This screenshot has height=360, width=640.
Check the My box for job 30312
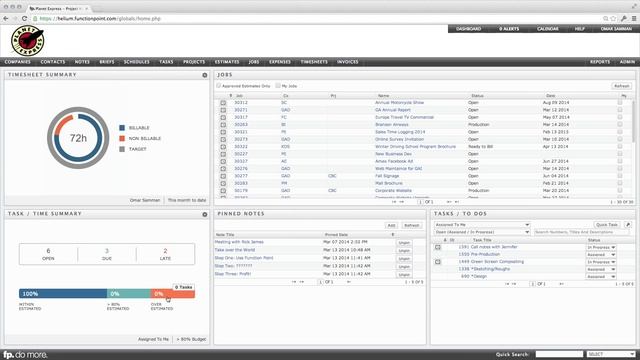click(x=620, y=102)
